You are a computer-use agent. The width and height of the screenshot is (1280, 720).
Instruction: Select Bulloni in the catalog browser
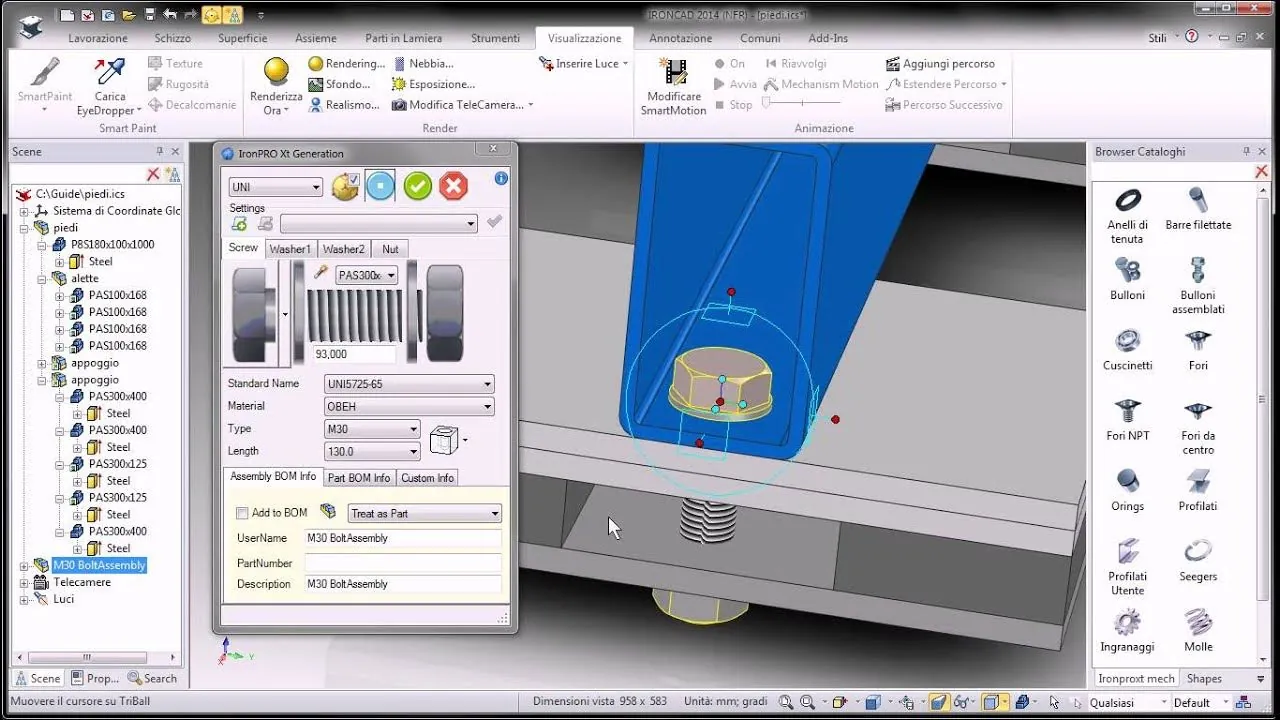1128,279
